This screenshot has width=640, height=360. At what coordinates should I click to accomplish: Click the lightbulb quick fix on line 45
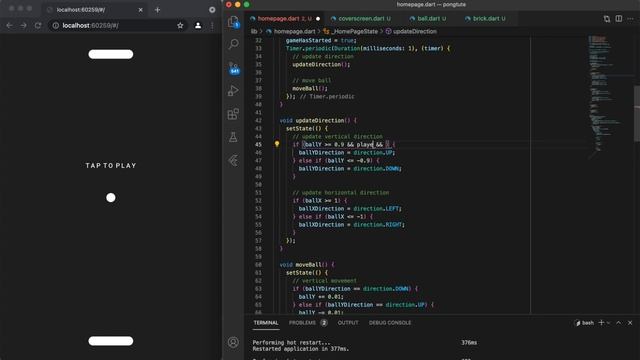click(277, 144)
